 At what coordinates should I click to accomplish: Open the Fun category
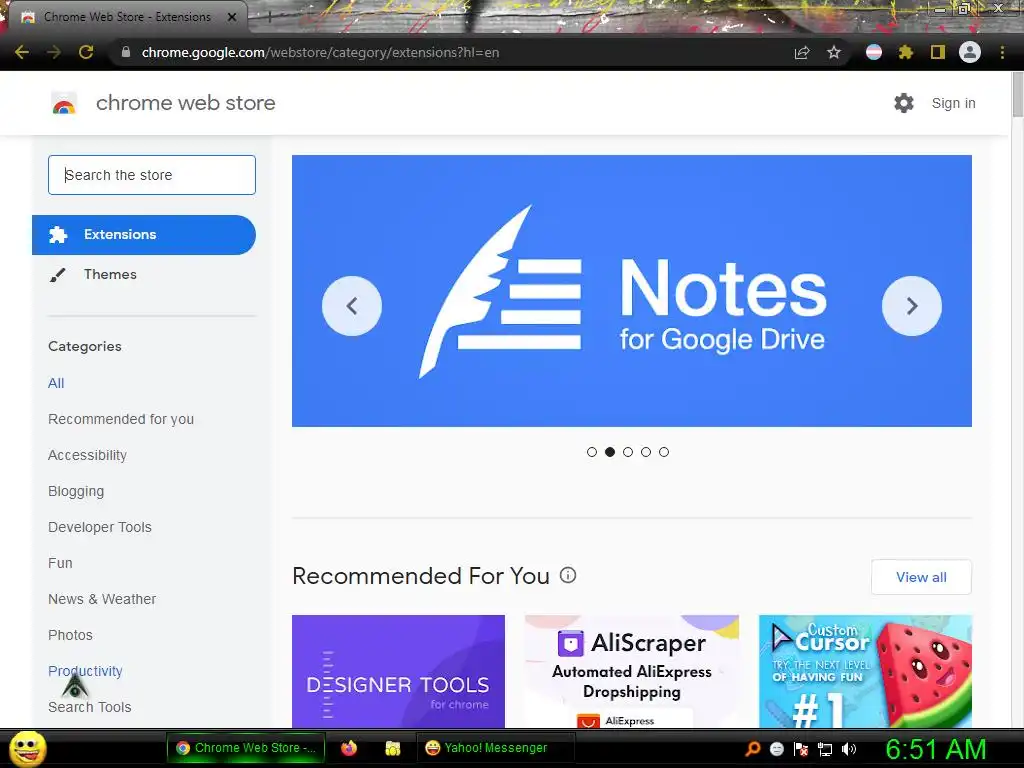(x=60, y=563)
